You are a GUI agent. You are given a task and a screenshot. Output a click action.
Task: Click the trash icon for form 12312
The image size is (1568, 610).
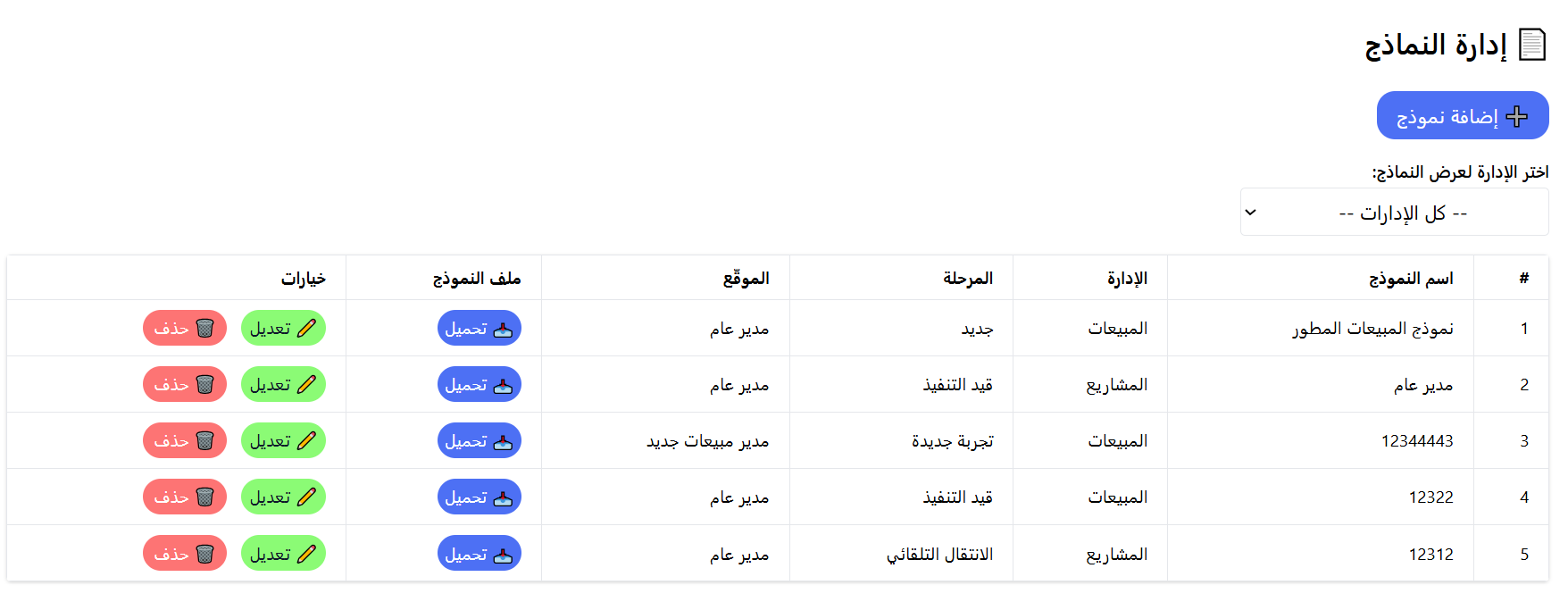coord(206,553)
